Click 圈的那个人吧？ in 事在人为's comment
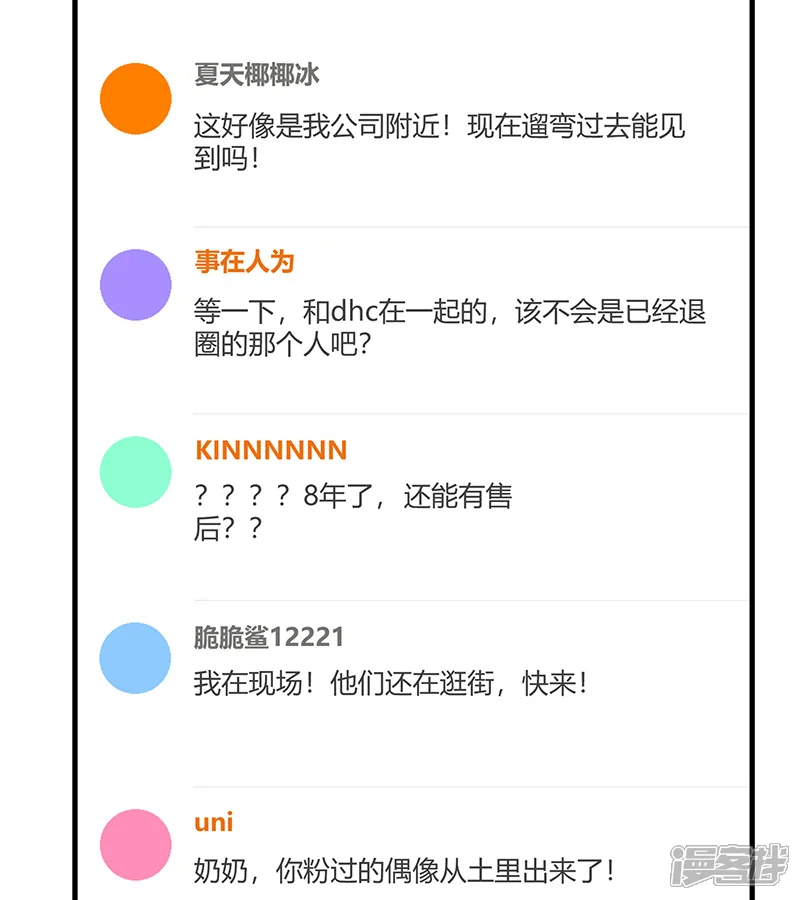Viewport: 800px width, 900px height. tap(283, 345)
